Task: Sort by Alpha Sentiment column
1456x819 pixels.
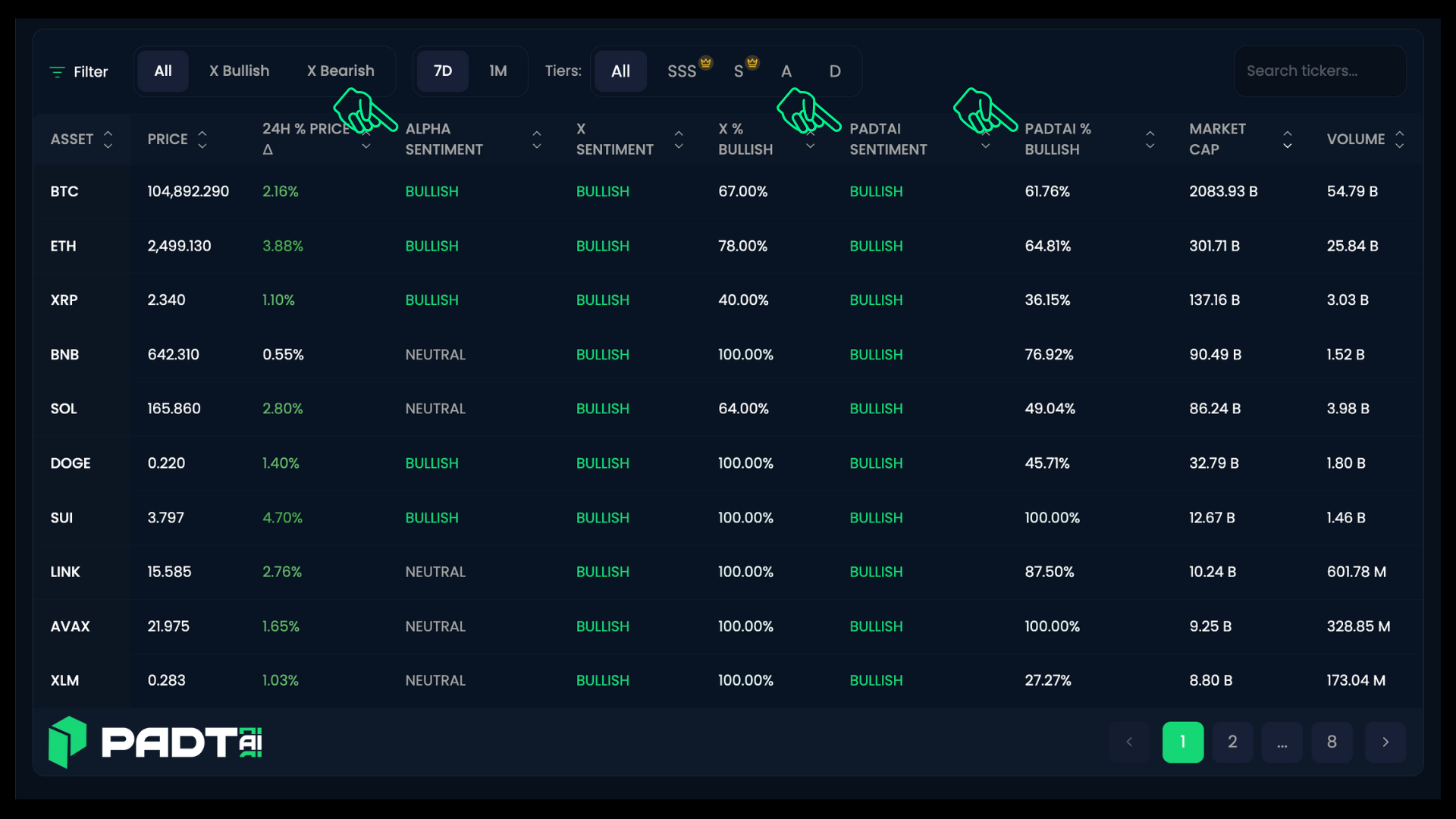Action: (536, 139)
